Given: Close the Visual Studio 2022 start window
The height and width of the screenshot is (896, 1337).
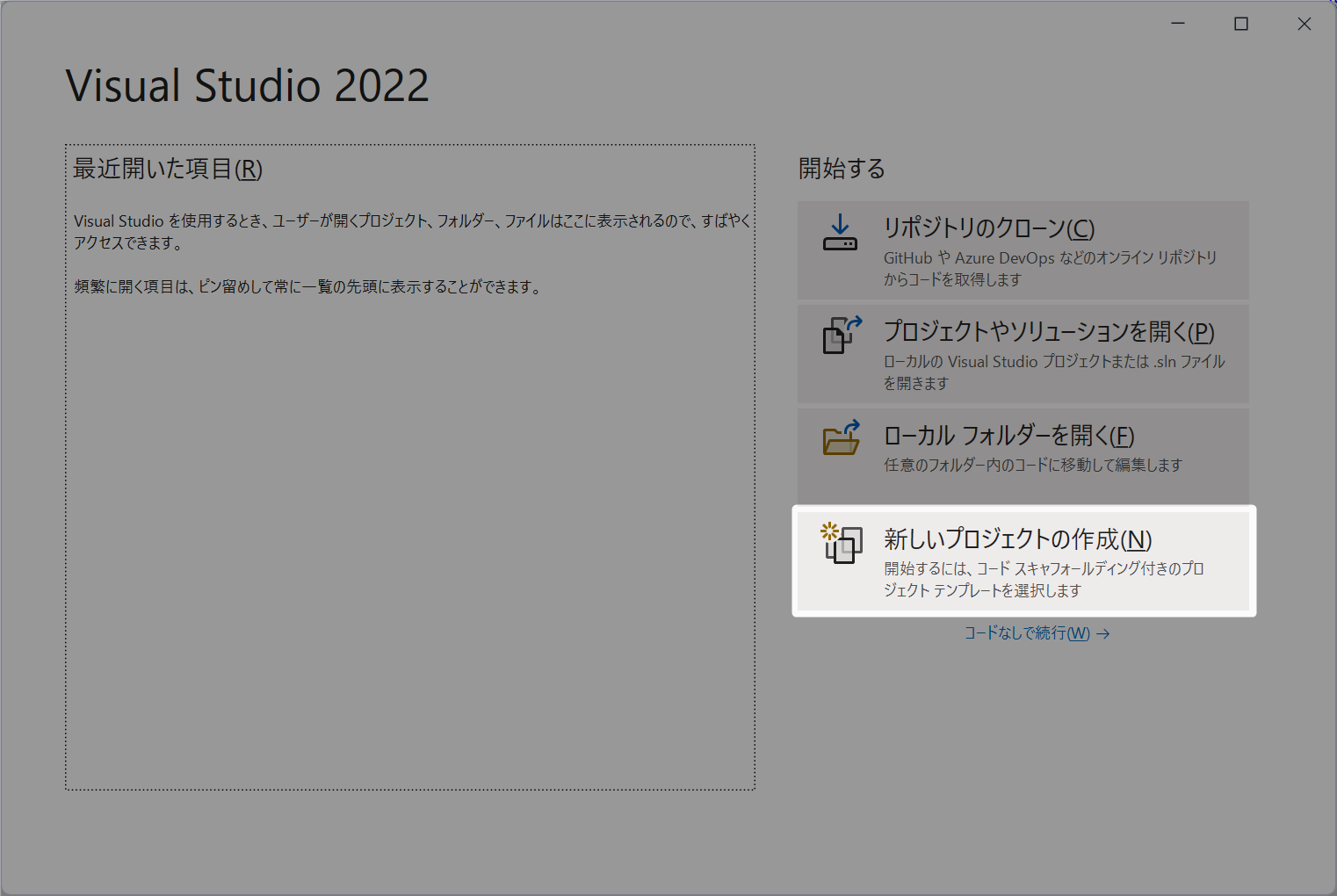Looking at the screenshot, I should [x=1304, y=24].
